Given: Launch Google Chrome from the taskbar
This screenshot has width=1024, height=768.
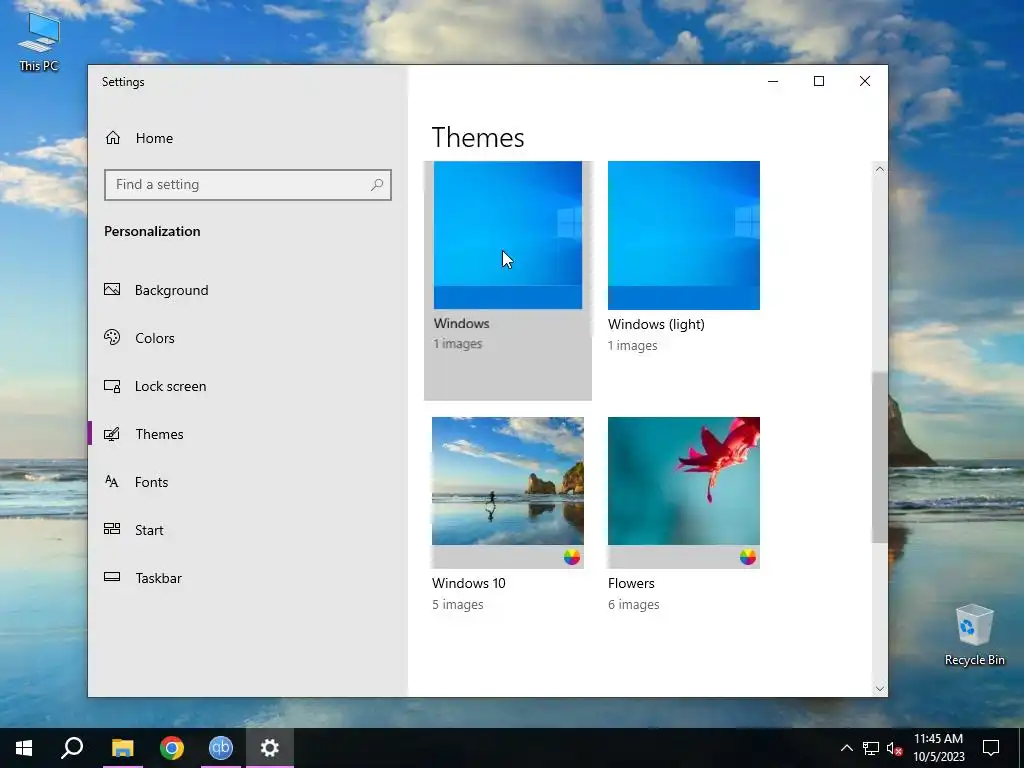Looking at the screenshot, I should [x=172, y=748].
